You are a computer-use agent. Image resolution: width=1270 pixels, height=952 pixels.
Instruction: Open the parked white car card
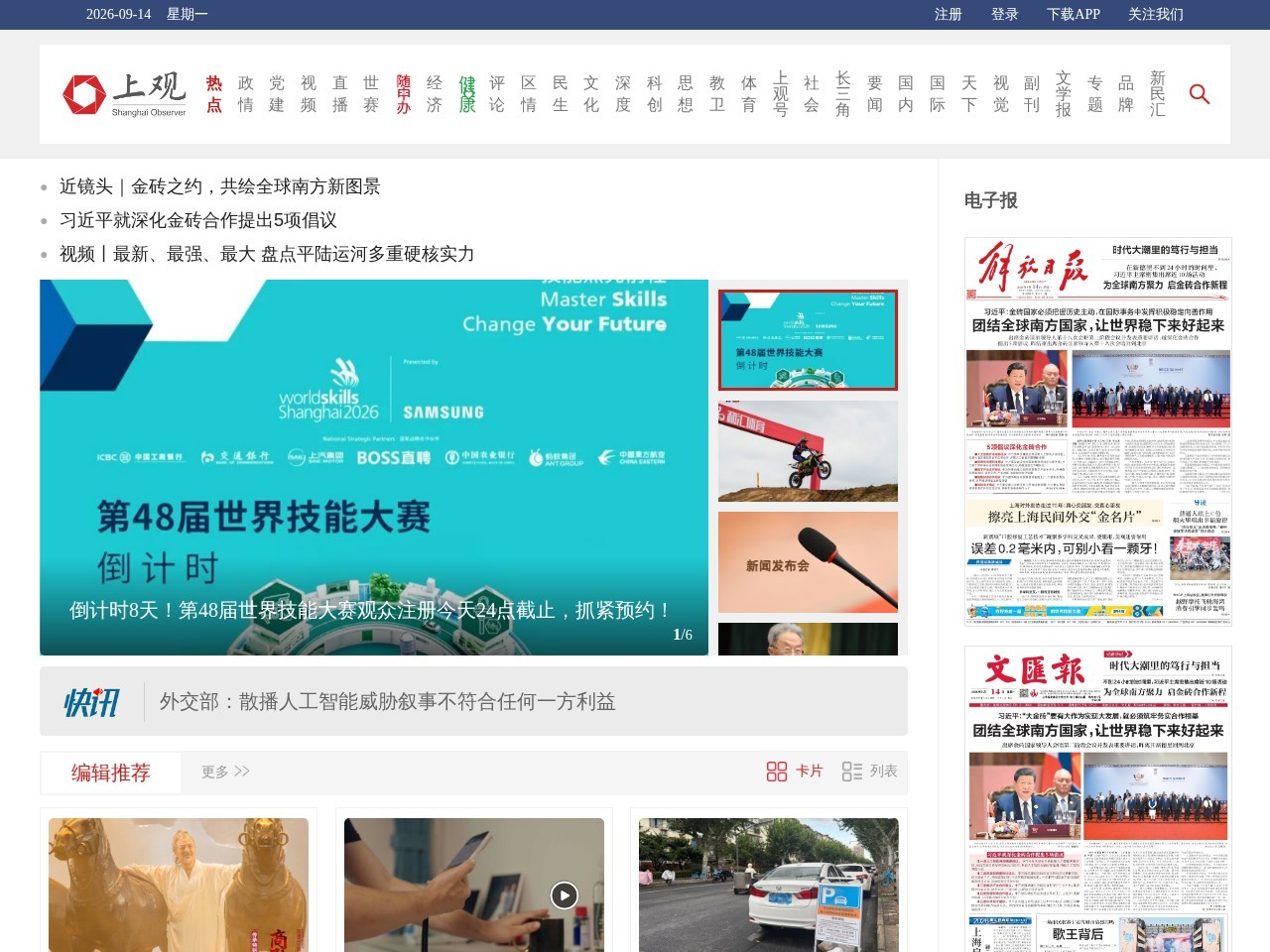(x=769, y=885)
